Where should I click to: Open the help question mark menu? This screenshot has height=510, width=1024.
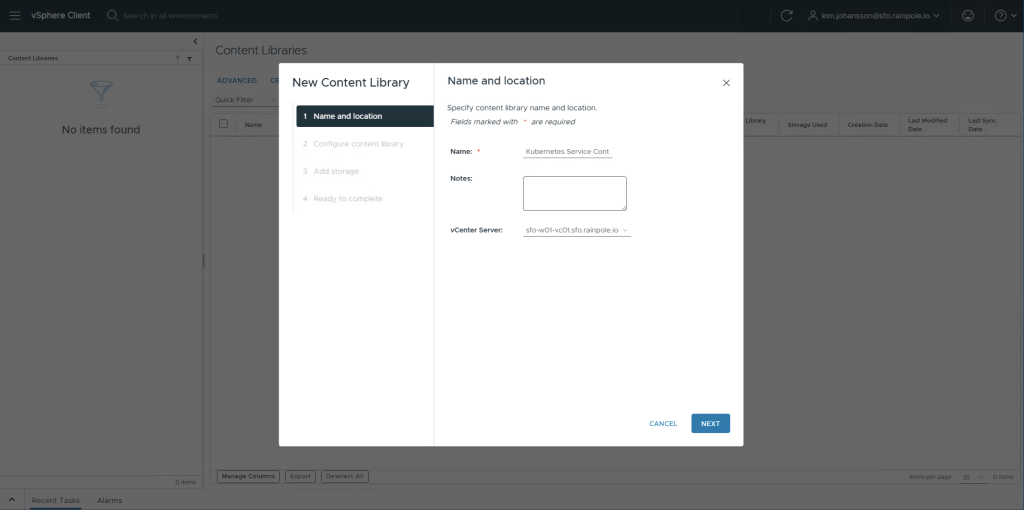tap(1001, 16)
